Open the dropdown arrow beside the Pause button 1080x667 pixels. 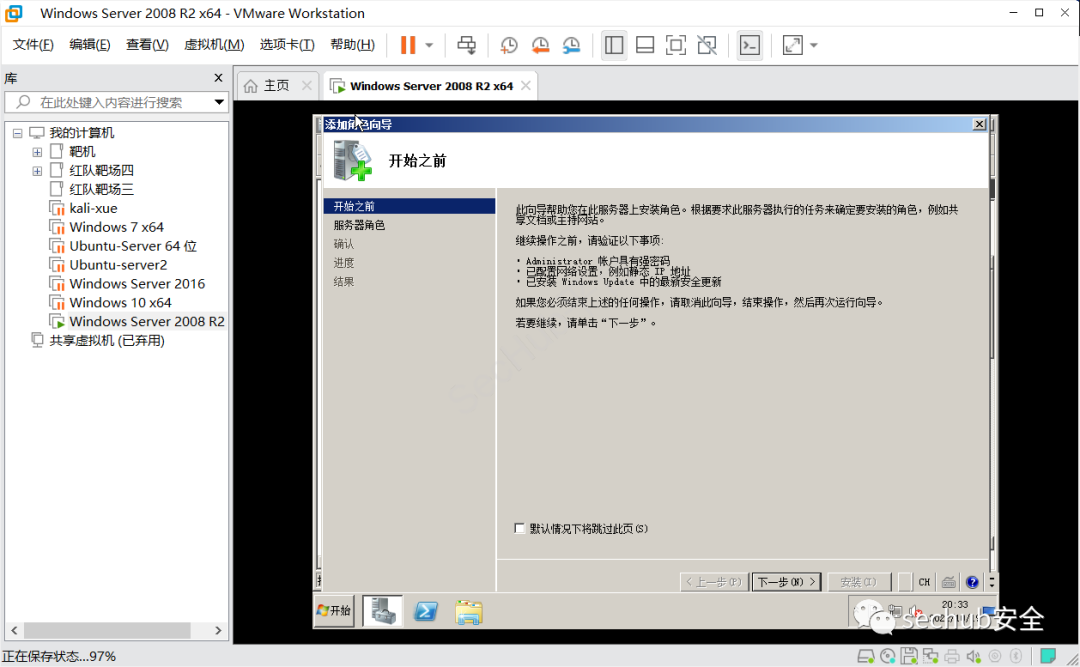430,45
